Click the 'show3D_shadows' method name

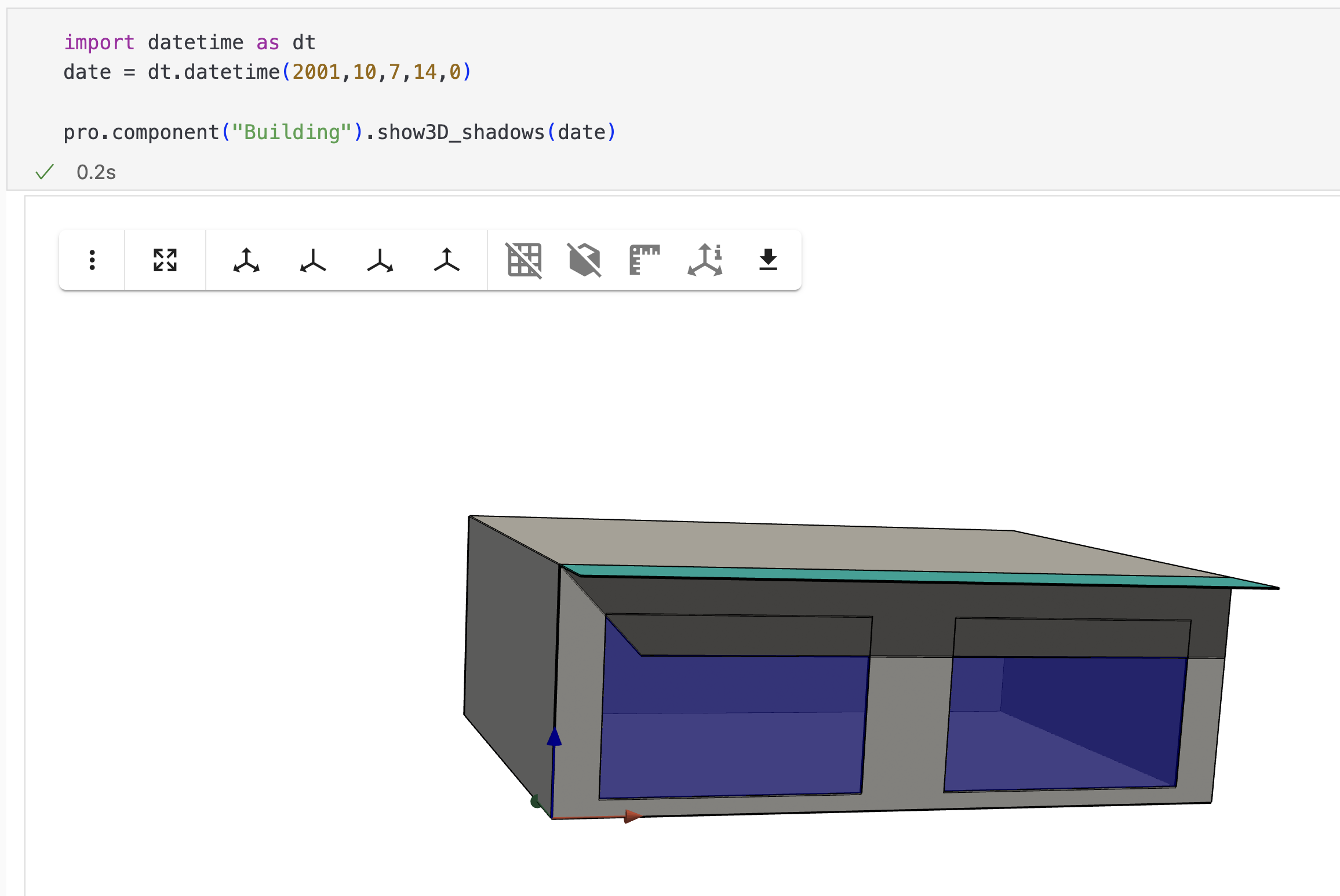point(461,132)
